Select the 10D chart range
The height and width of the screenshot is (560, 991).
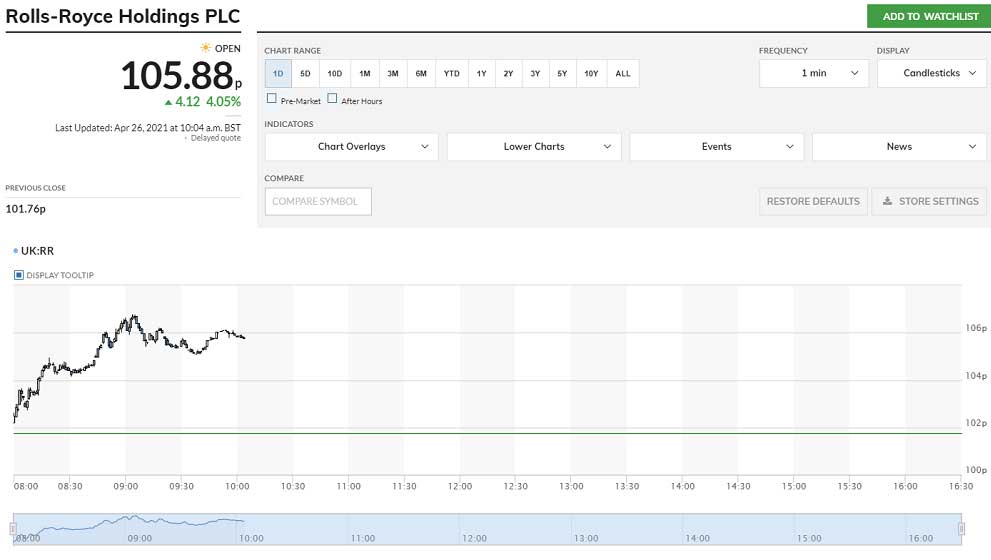pos(335,73)
